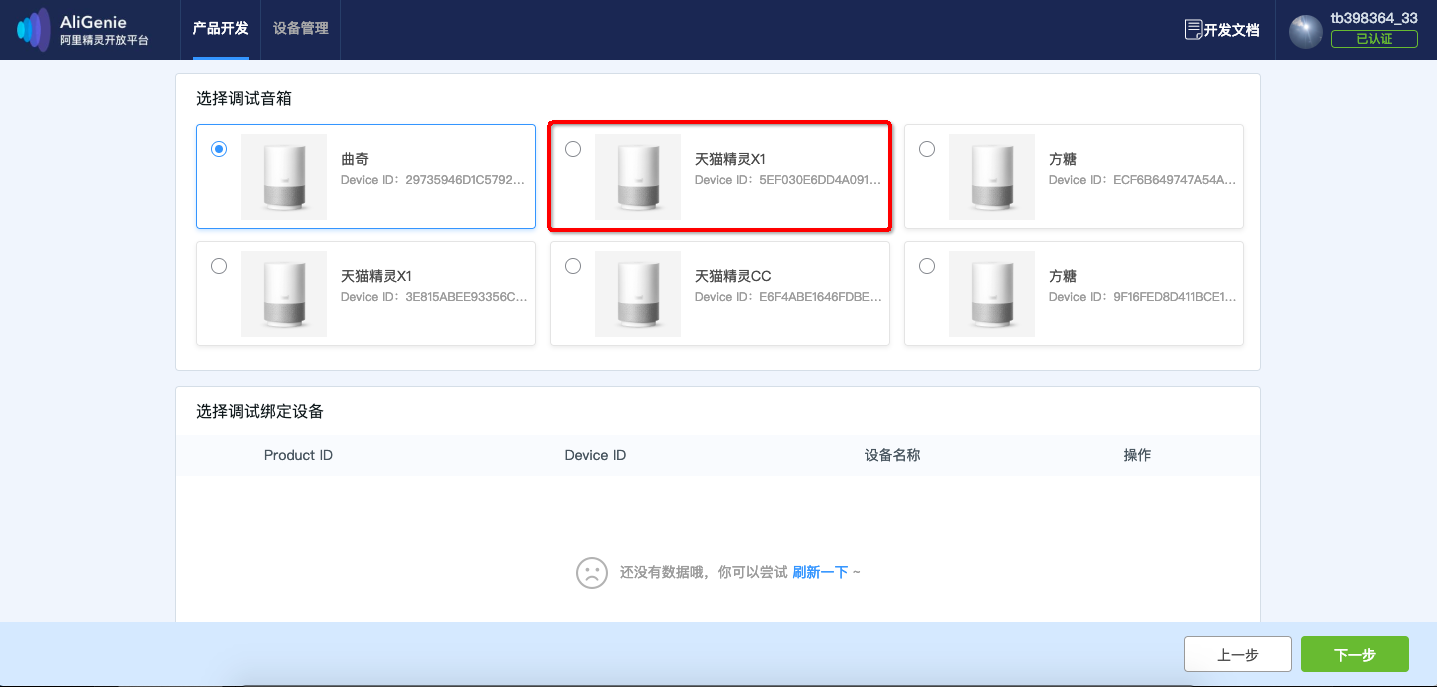This screenshot has height=687, width=1437.
Task: Select radio for 方糖 with ID 9F16FED8D411BCE1
Action: coord(927,266)
